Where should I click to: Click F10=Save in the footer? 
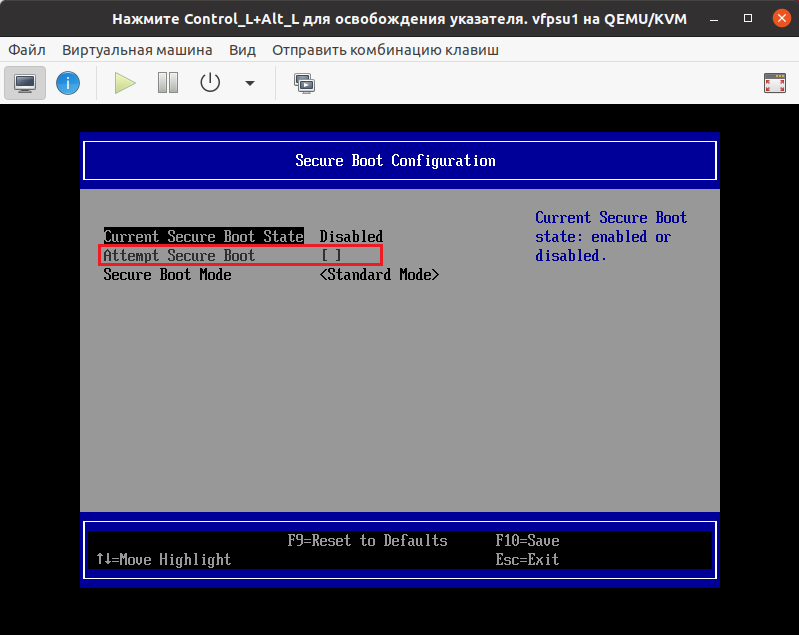[527, 541]
